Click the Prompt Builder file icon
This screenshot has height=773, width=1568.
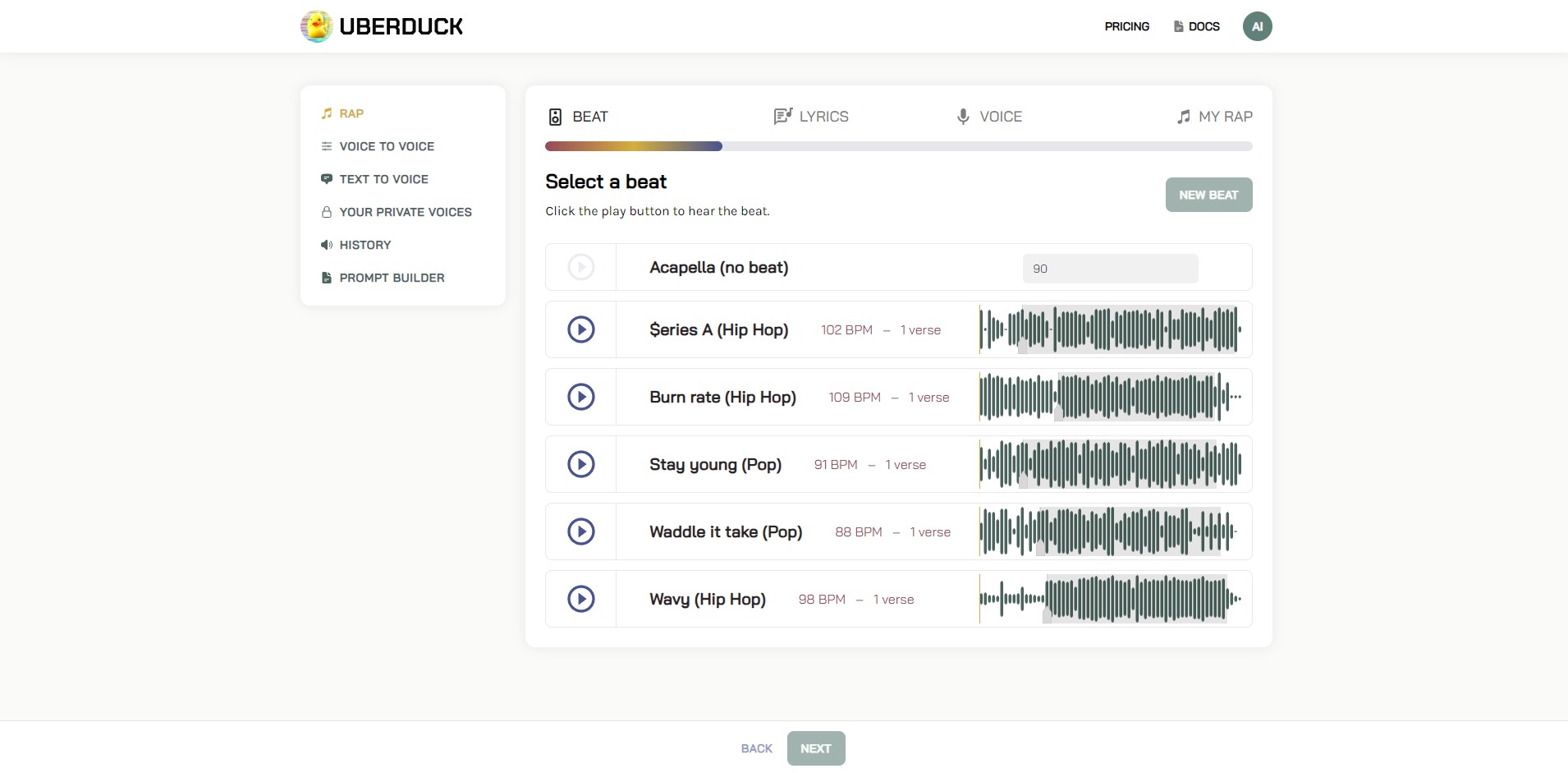327,278
